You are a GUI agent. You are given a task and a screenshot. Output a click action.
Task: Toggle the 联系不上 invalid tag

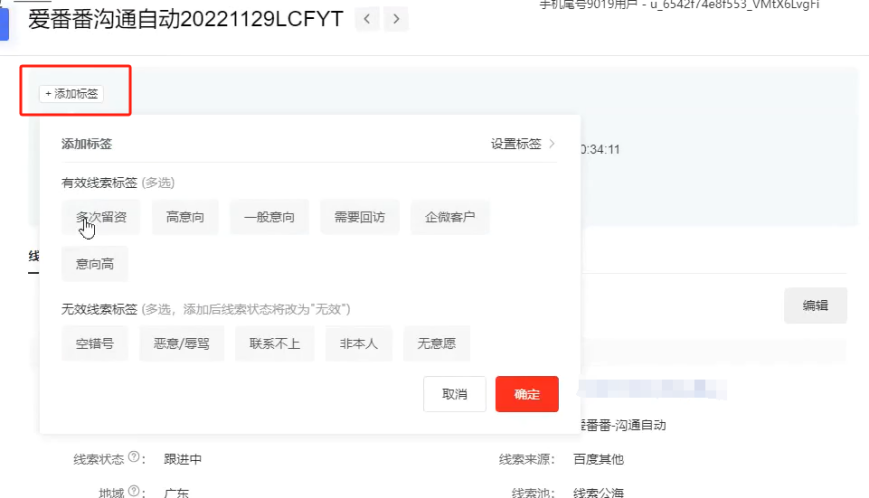coord(275,343)
